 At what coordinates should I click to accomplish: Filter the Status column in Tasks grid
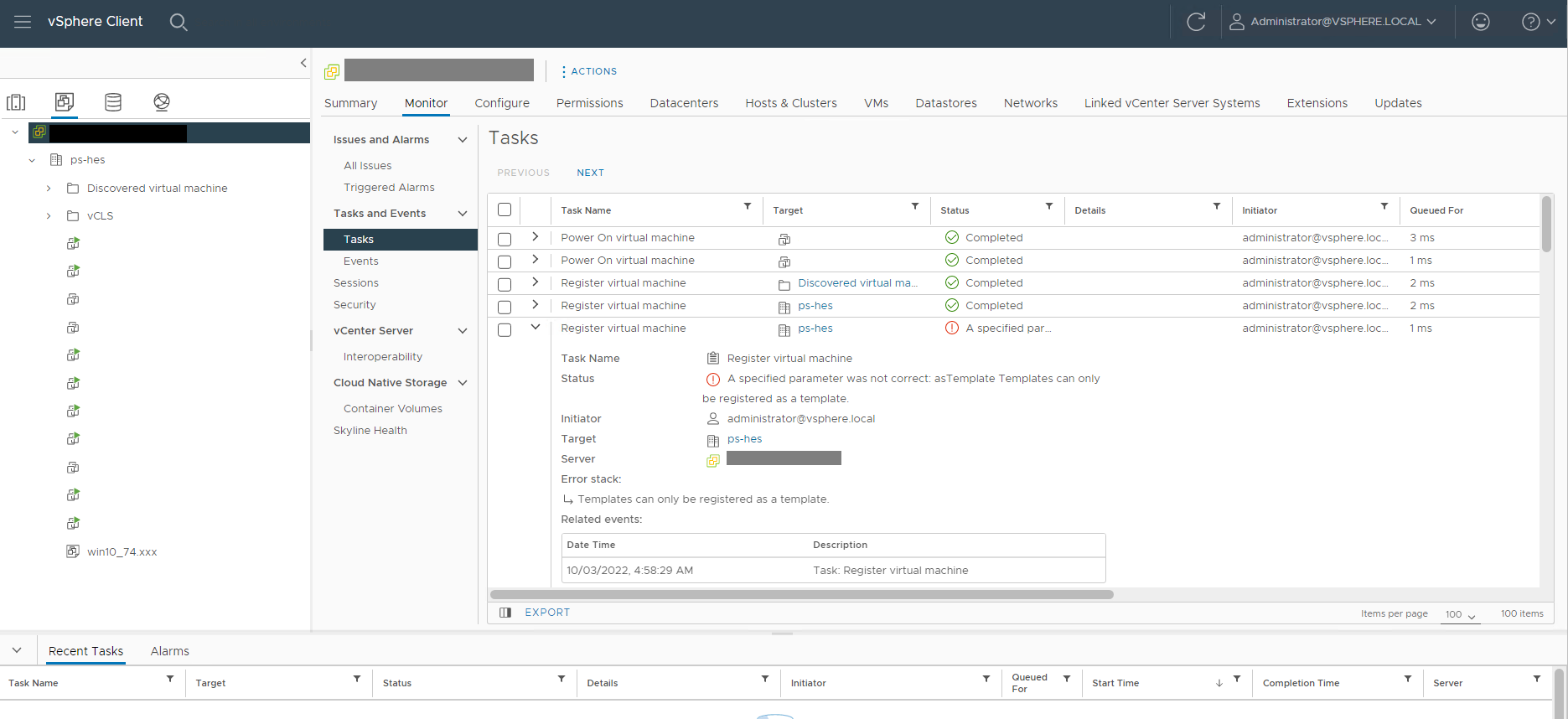pyautogui.click(x=1049, y=206)
